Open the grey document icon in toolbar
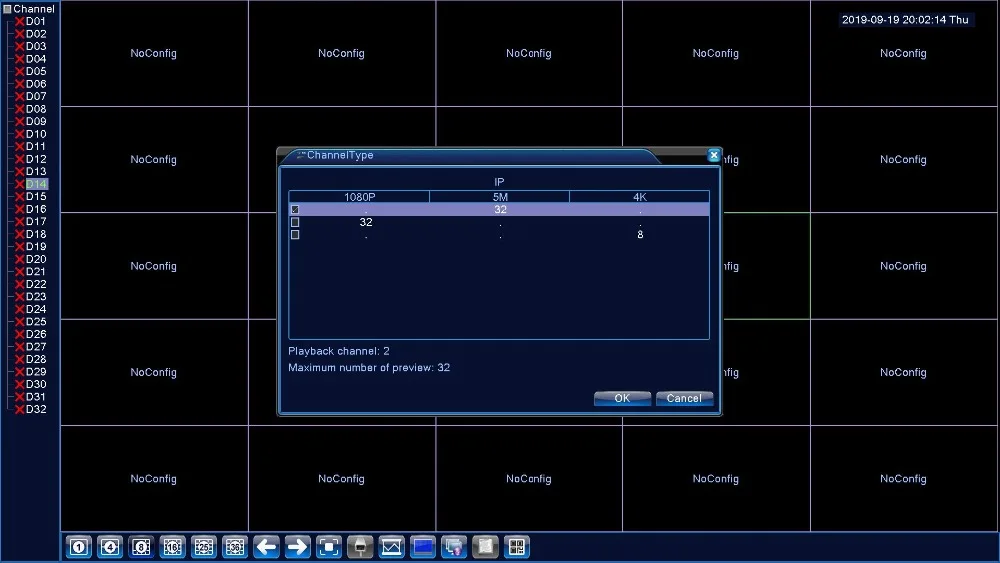Image resolution: width=1000 pixels, height=563 pixels. point(485,547)
